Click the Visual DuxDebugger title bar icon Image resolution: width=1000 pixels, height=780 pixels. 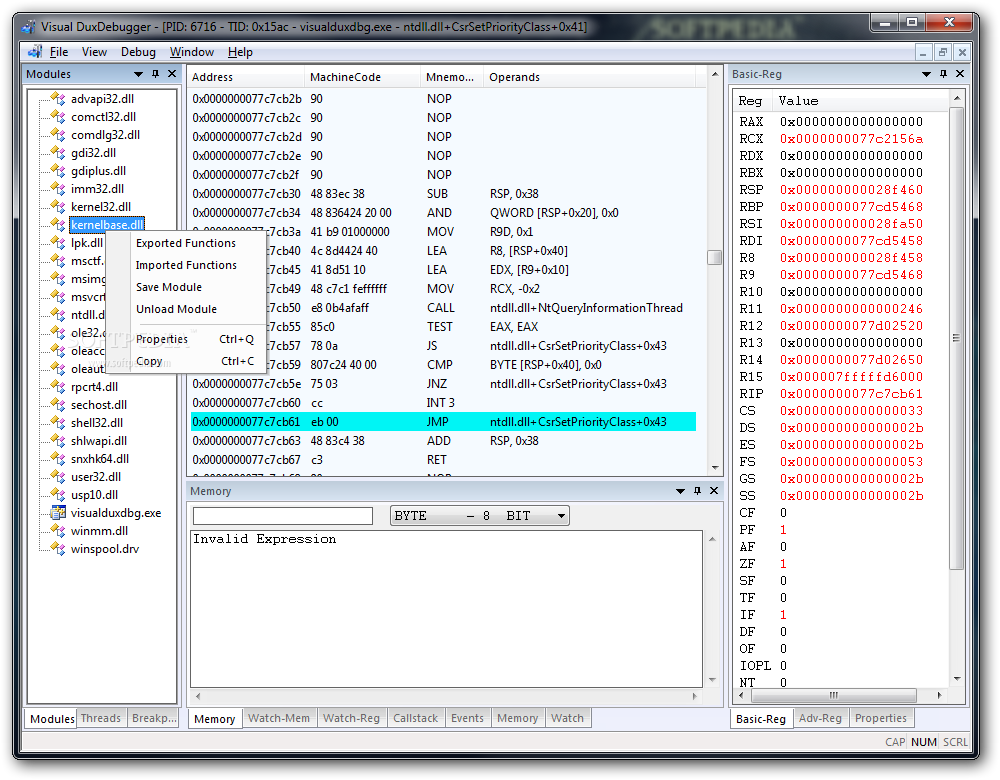[29, 27]
